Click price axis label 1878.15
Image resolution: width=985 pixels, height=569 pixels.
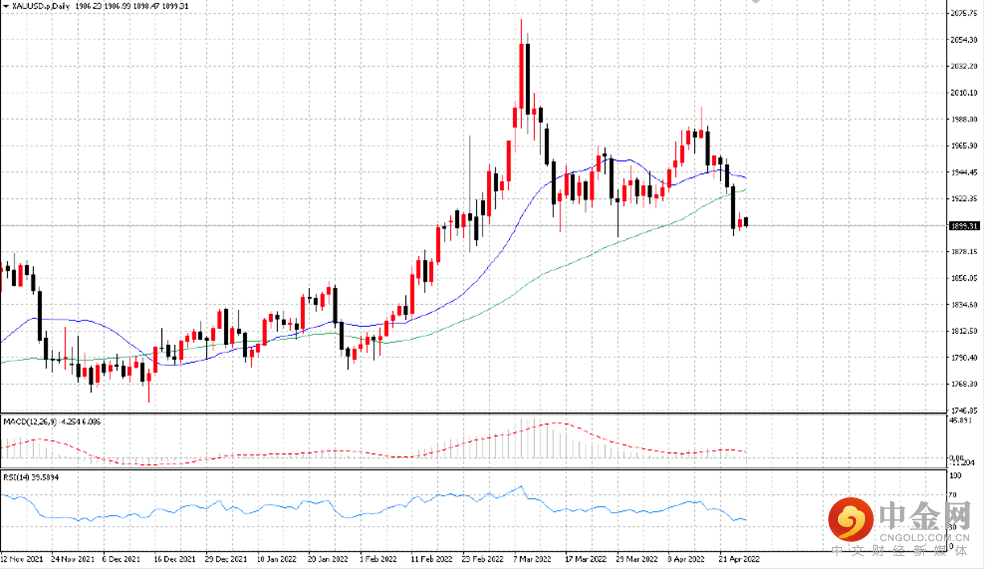[x=964, y=252]
